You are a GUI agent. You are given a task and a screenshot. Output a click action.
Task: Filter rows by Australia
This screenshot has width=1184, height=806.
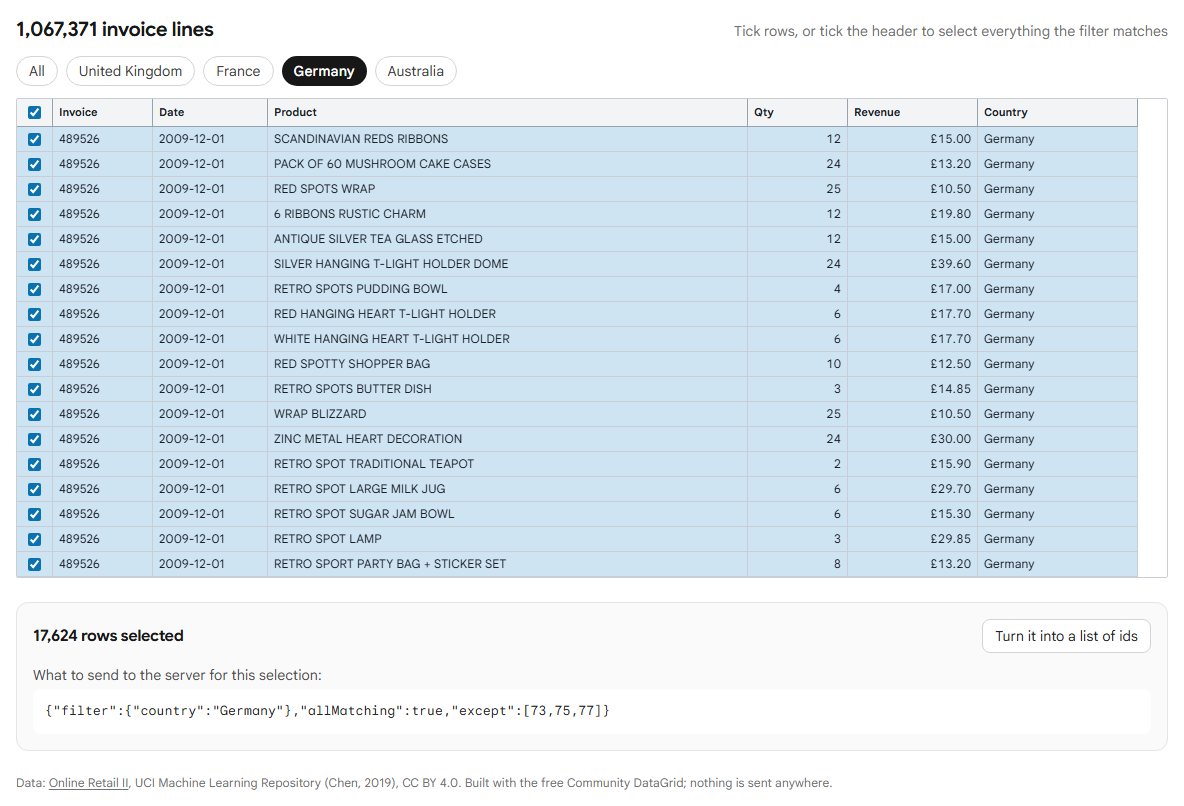point(415,71)
